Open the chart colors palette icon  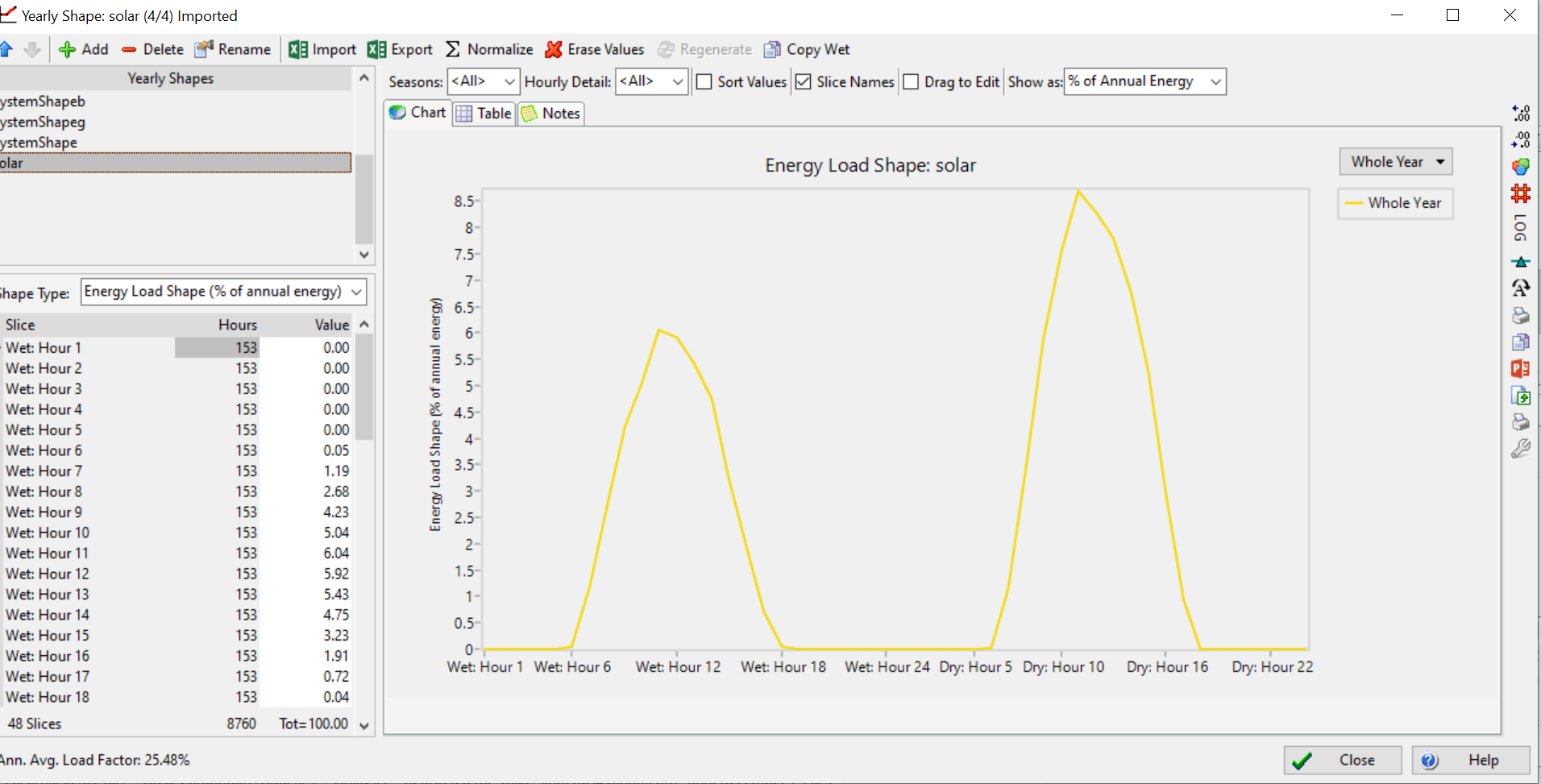click(1521, 167)
